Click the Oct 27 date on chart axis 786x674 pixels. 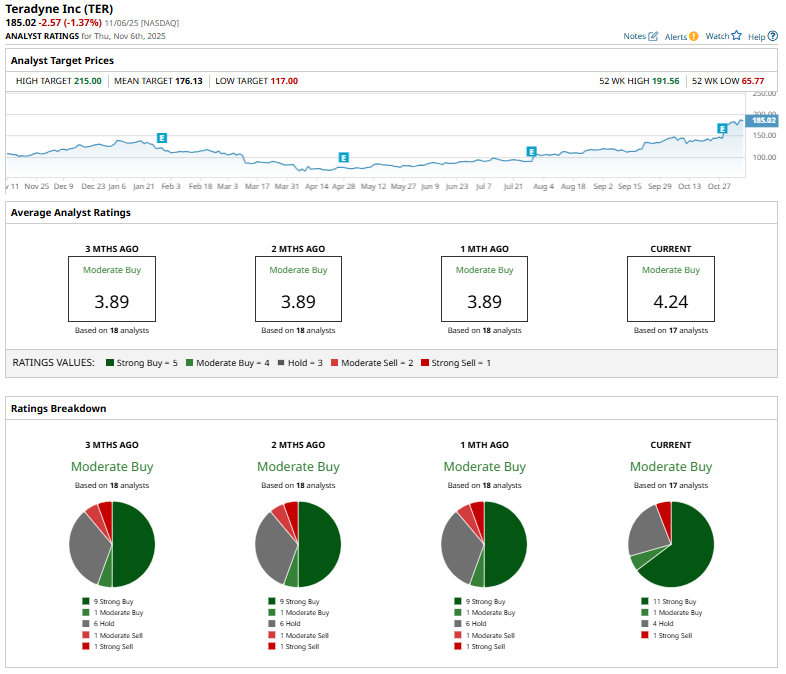(x=719, y=186)
